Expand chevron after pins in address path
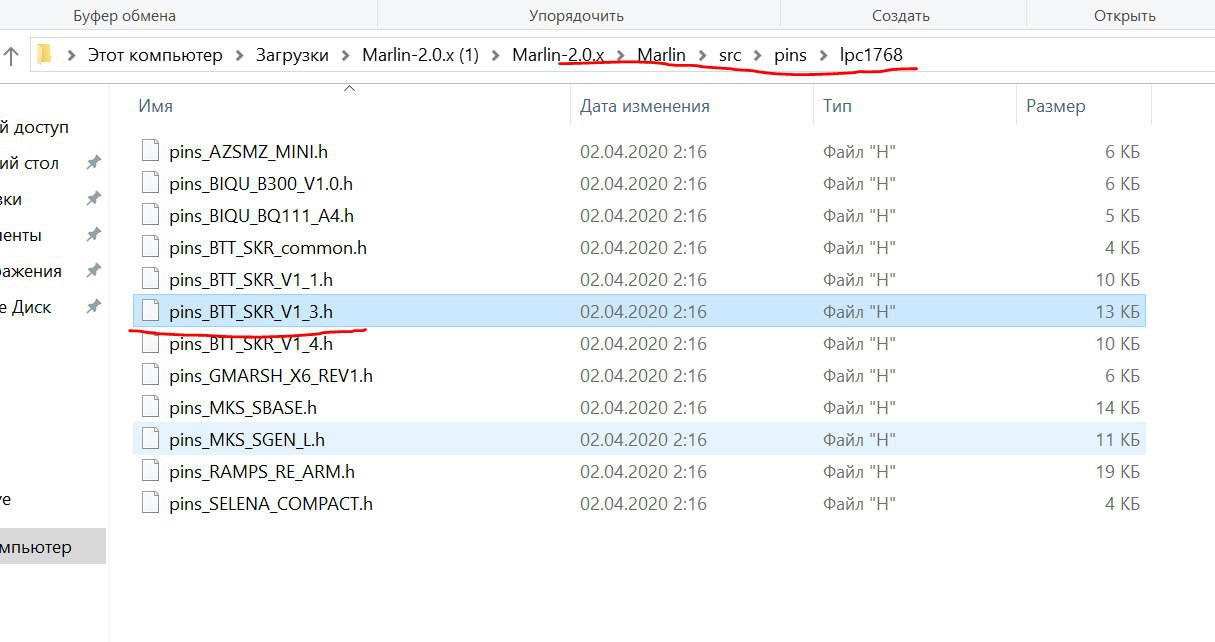1215x642 pixels. point(823,56)
